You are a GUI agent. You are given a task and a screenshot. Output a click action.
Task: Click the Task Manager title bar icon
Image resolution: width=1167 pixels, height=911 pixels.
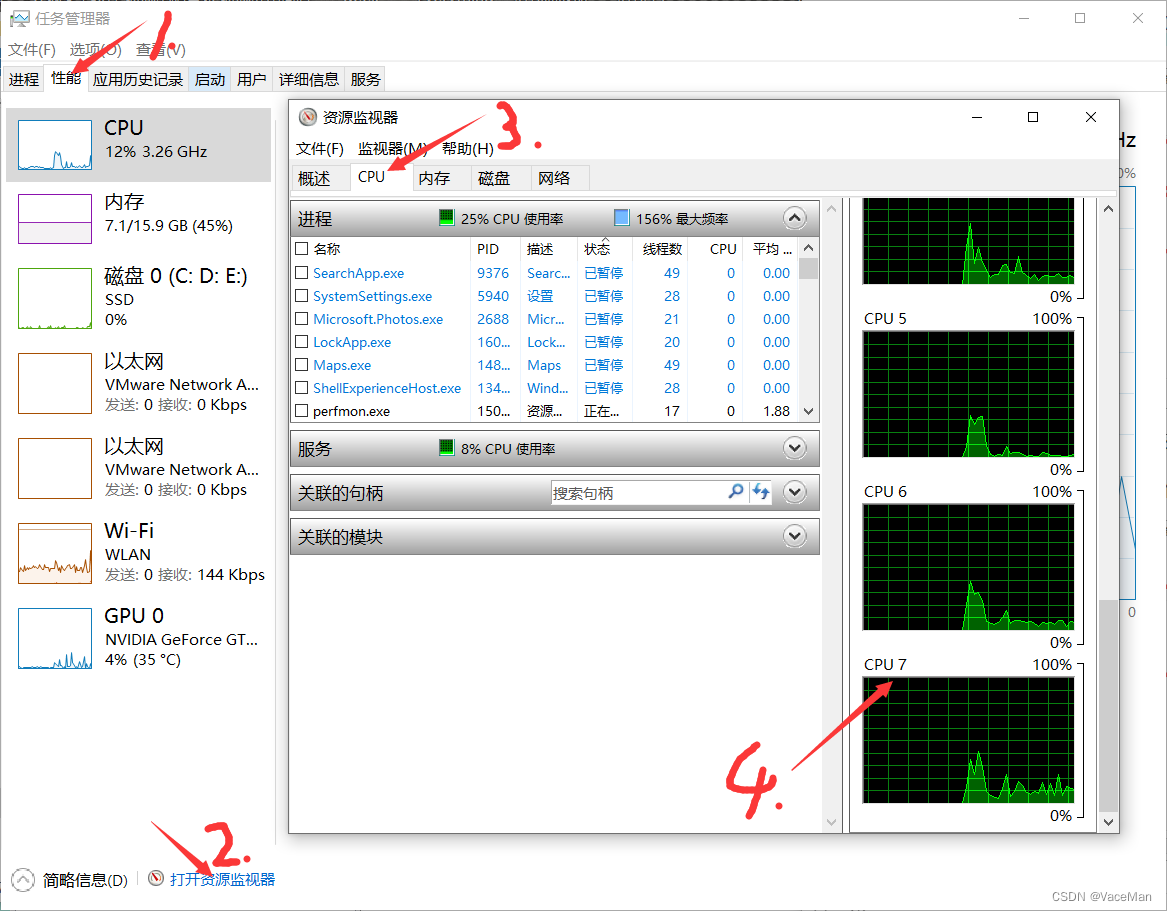[19, 19]
